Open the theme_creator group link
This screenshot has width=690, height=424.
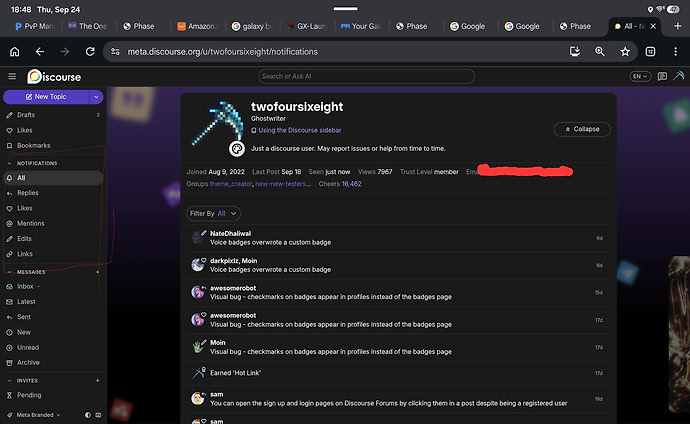click(231, 184)
